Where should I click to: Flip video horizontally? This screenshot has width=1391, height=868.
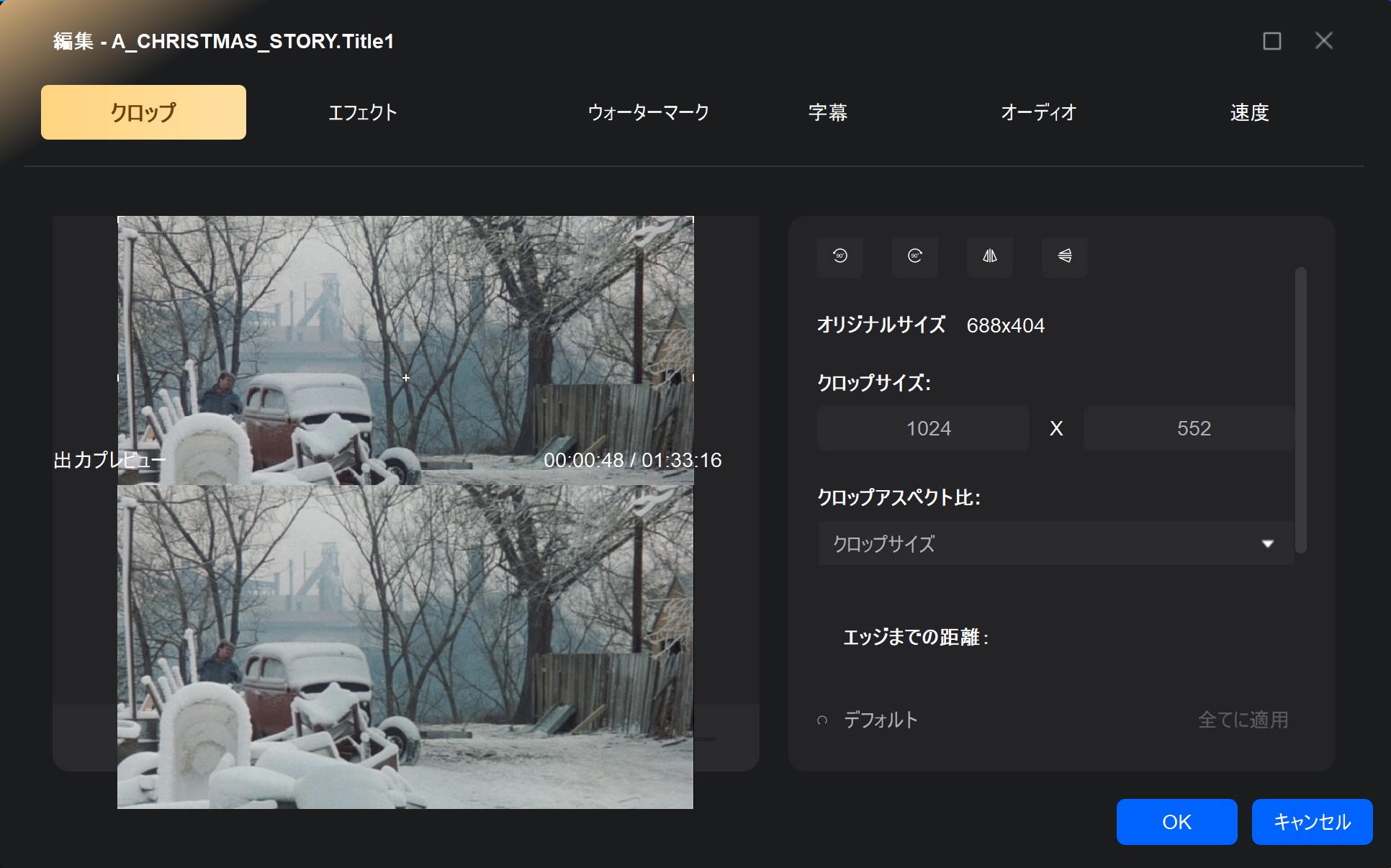989,256
